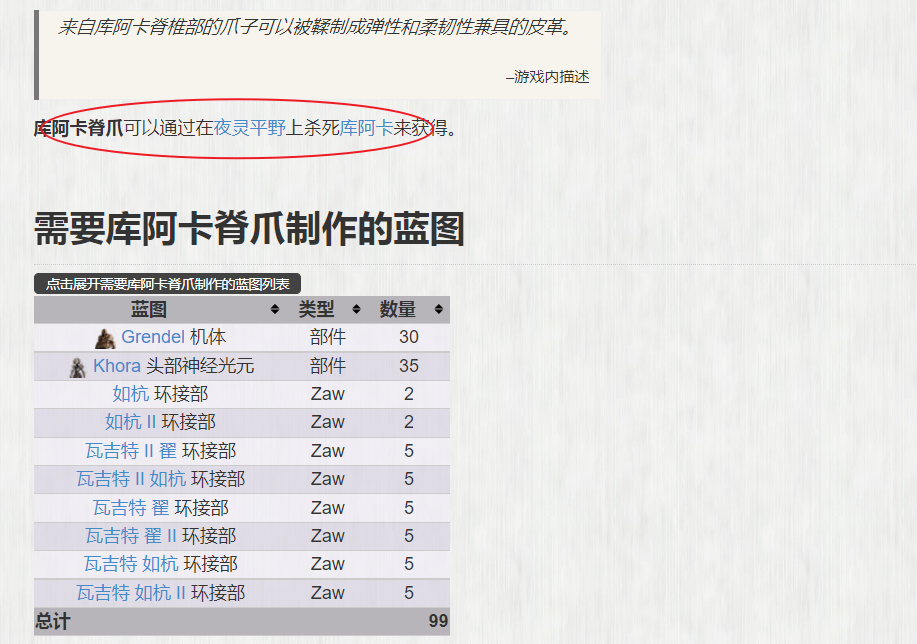Click the heading 需要库阿卡脊爪制作的蓝图
Viewport: 917px width, 644px height.
(249, 229)
